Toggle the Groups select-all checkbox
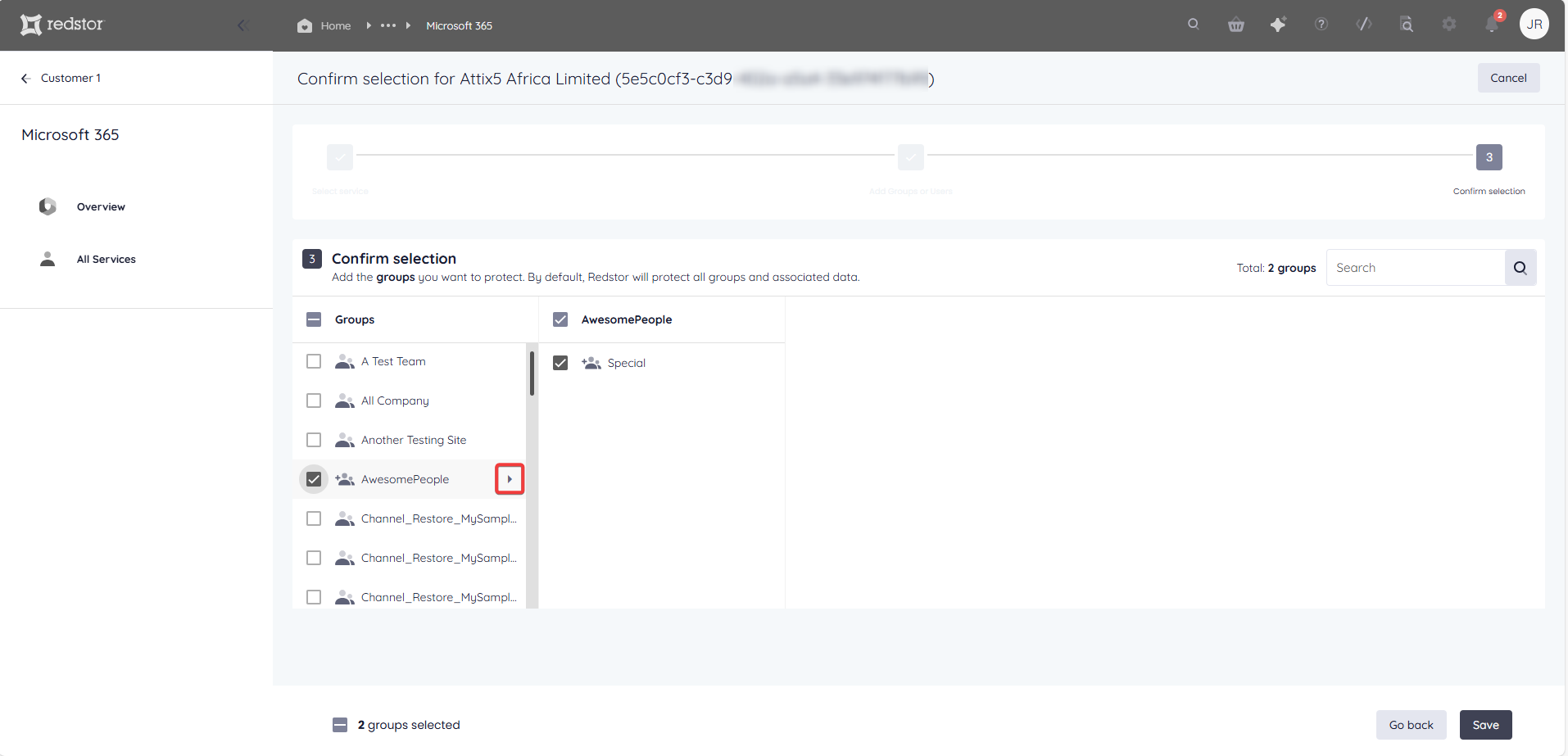This screenshot has width=1568, height=756. coord(314,319)
